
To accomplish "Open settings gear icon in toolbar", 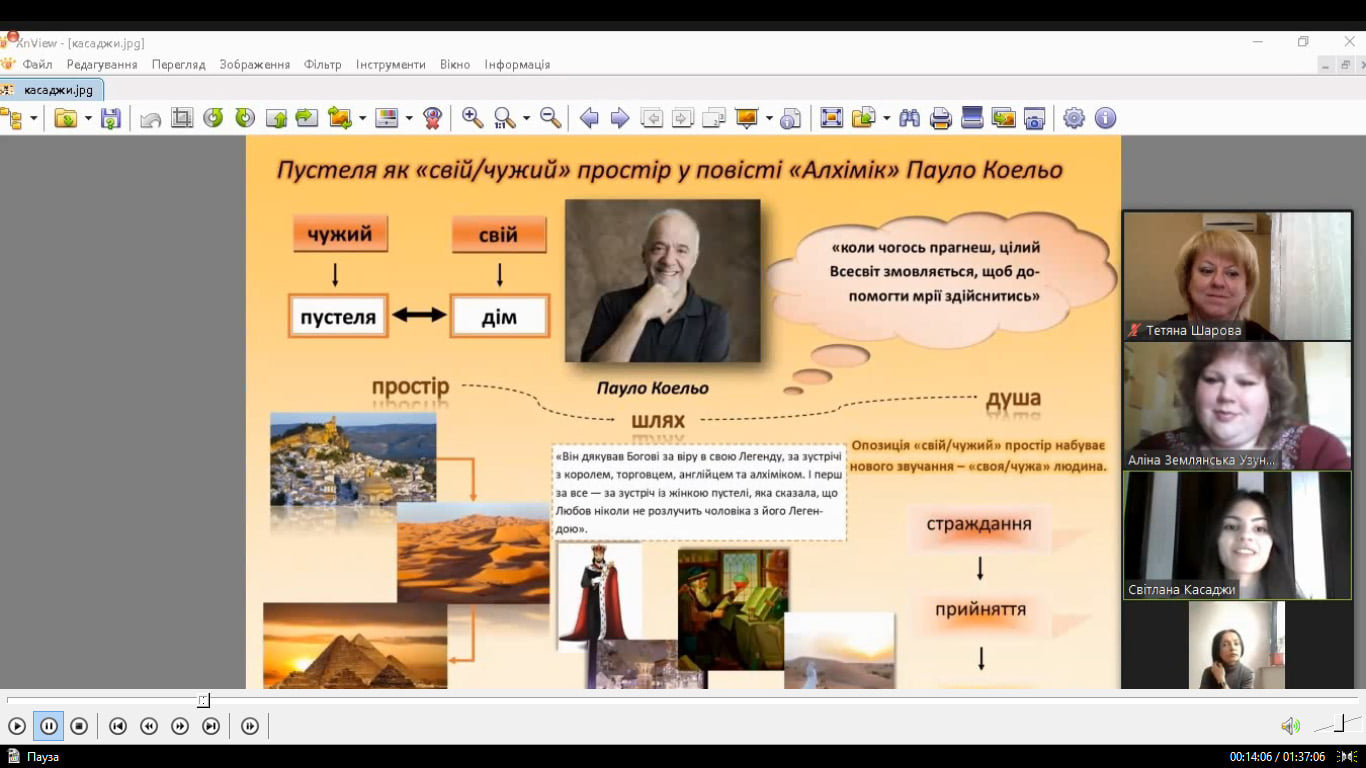I will click(1074, 118).
